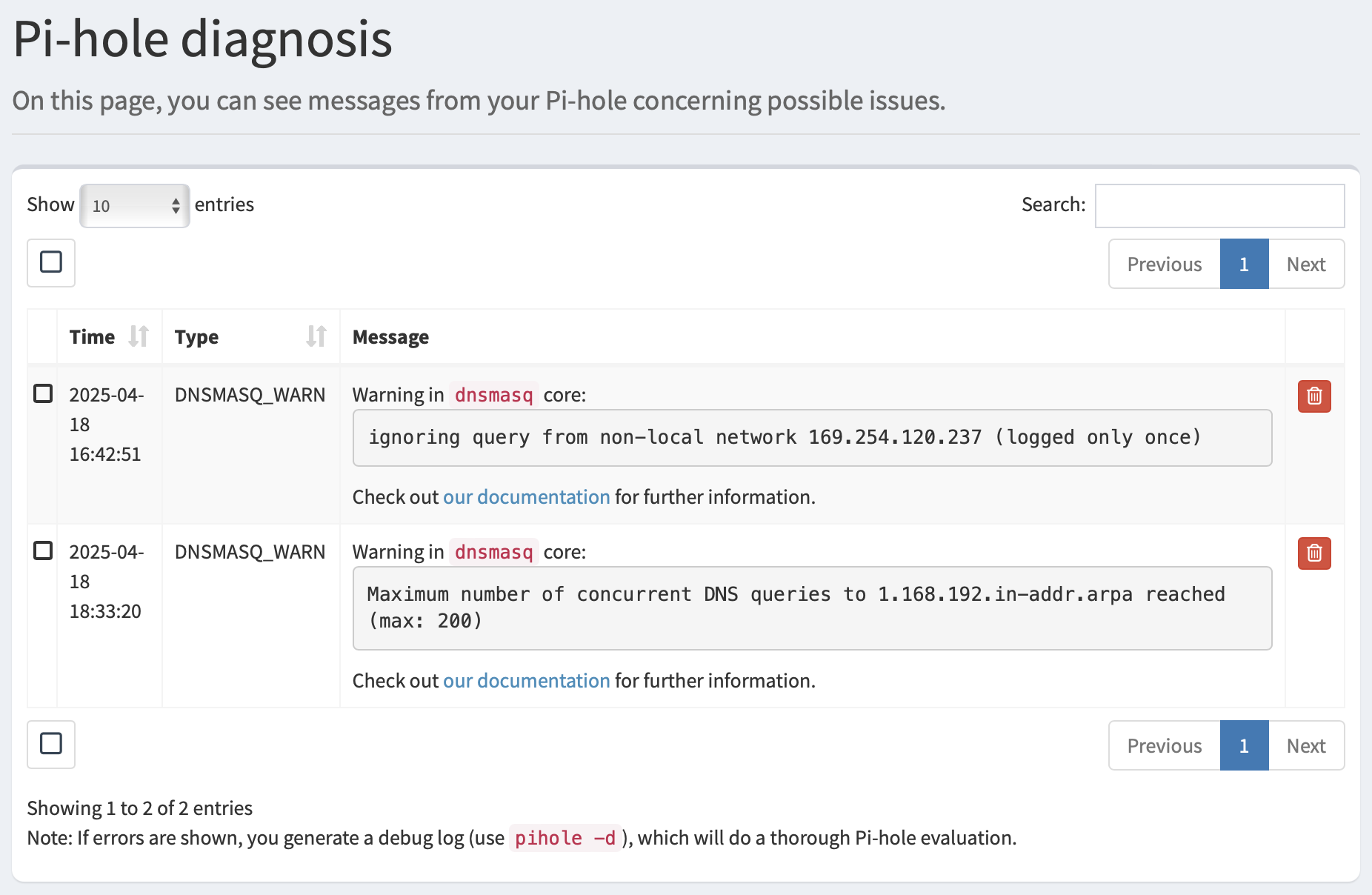Image resolution: width=1372 pixels, height=895 pixels.
Task: Click the 'pihole -d' command text
Action: (565, 838)
